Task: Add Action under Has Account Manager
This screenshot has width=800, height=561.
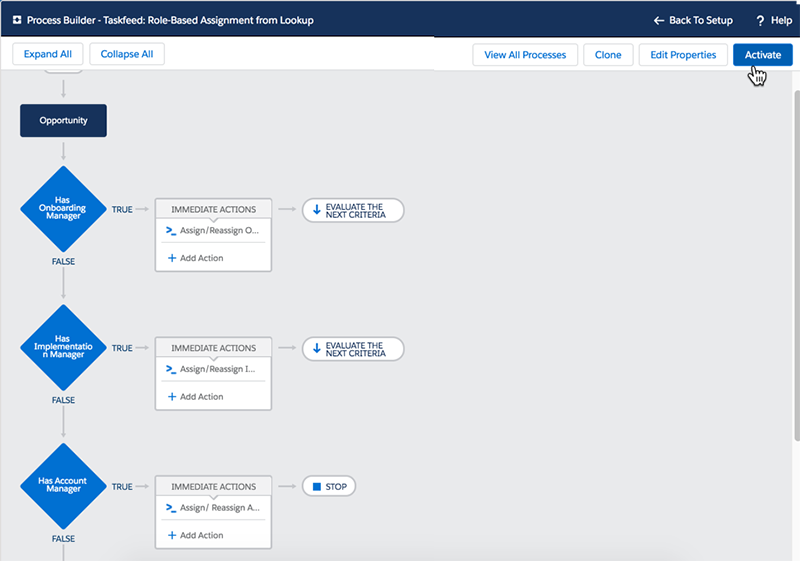Action: [195, 535]
